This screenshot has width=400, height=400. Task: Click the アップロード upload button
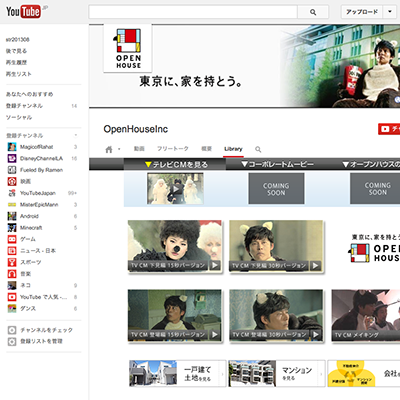pyautogui.click(x=362, y=12)
